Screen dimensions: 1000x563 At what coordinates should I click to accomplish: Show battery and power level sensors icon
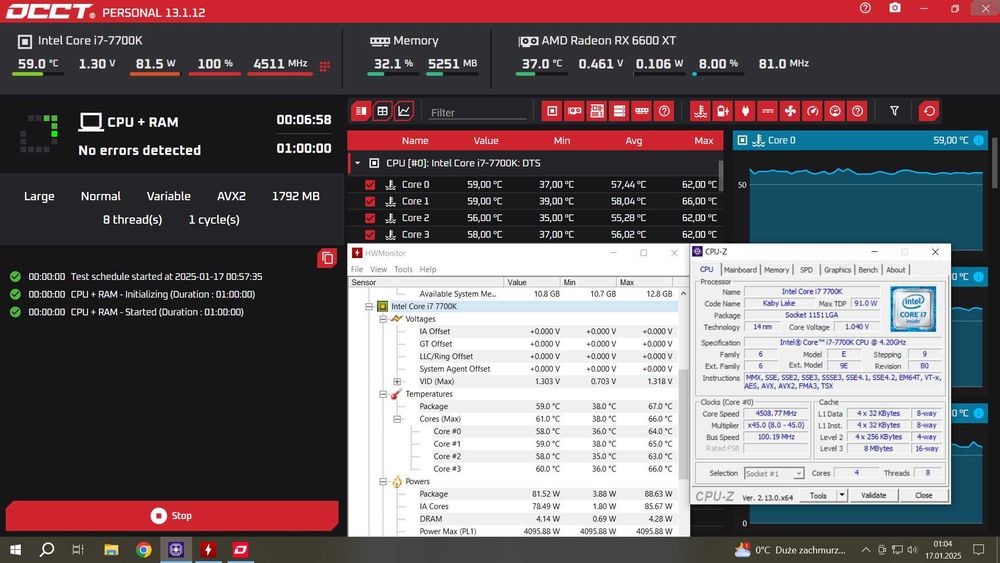(723, 111)
